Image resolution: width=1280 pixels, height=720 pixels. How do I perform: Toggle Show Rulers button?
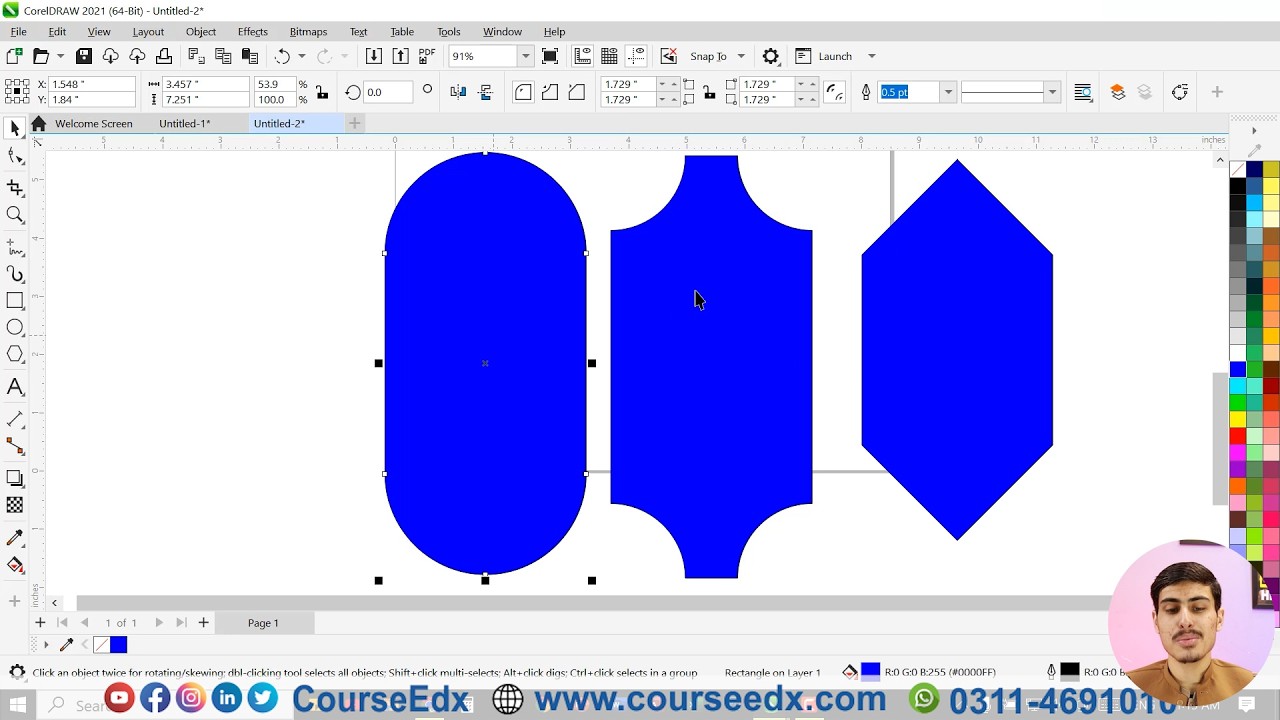tap(583, 56)
